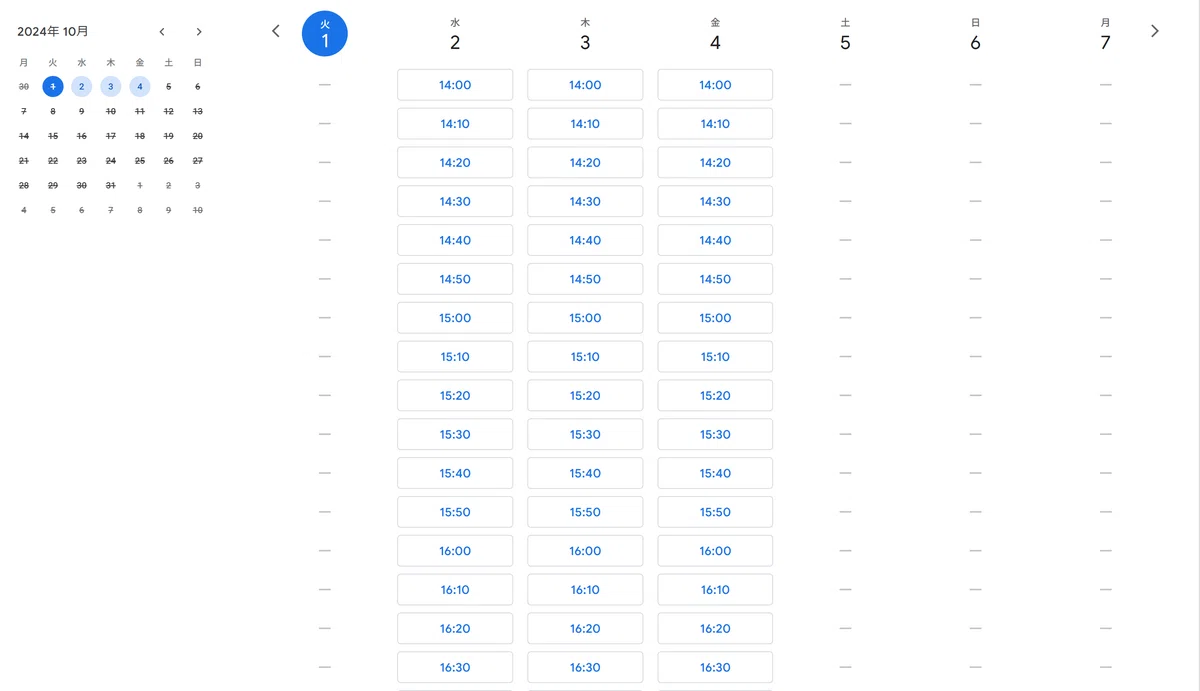The height and width of the screenshot is (691, 1200).
Task: Select highlighted October 1 in mini calendar
Action: tap(53, 86)
